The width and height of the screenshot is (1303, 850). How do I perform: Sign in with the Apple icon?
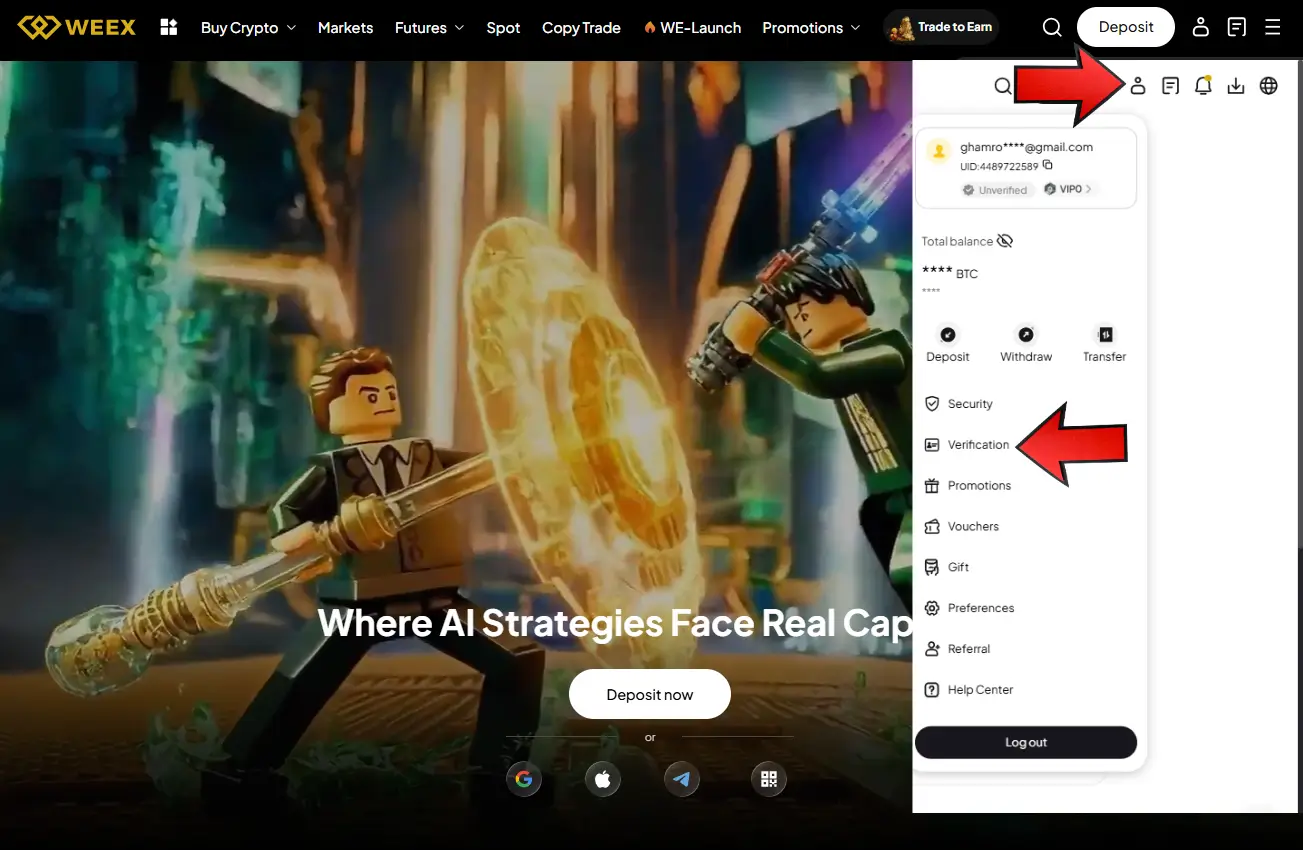pyautogui.click(x=603, y=779)
